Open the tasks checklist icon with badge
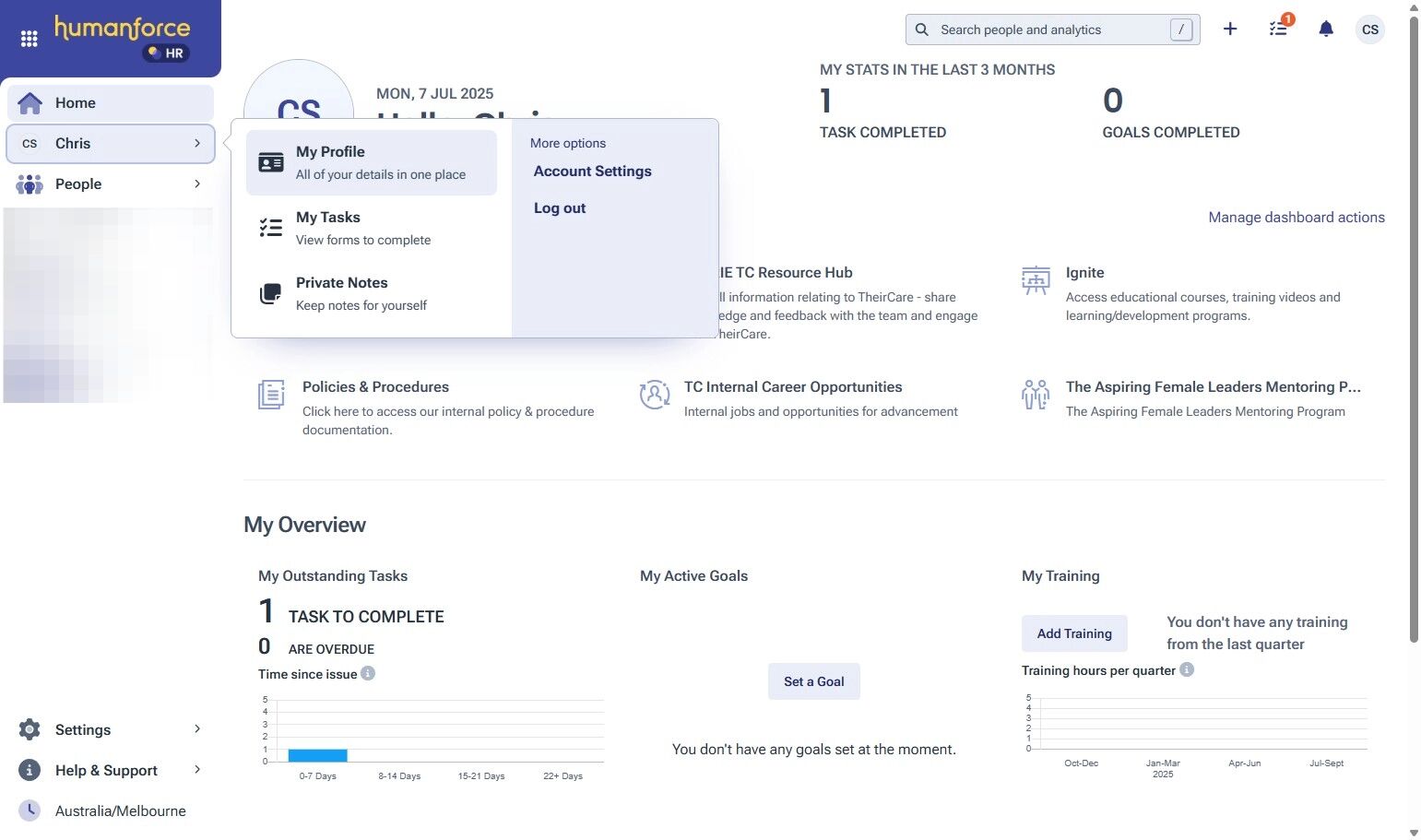 tap(1280, 28)
